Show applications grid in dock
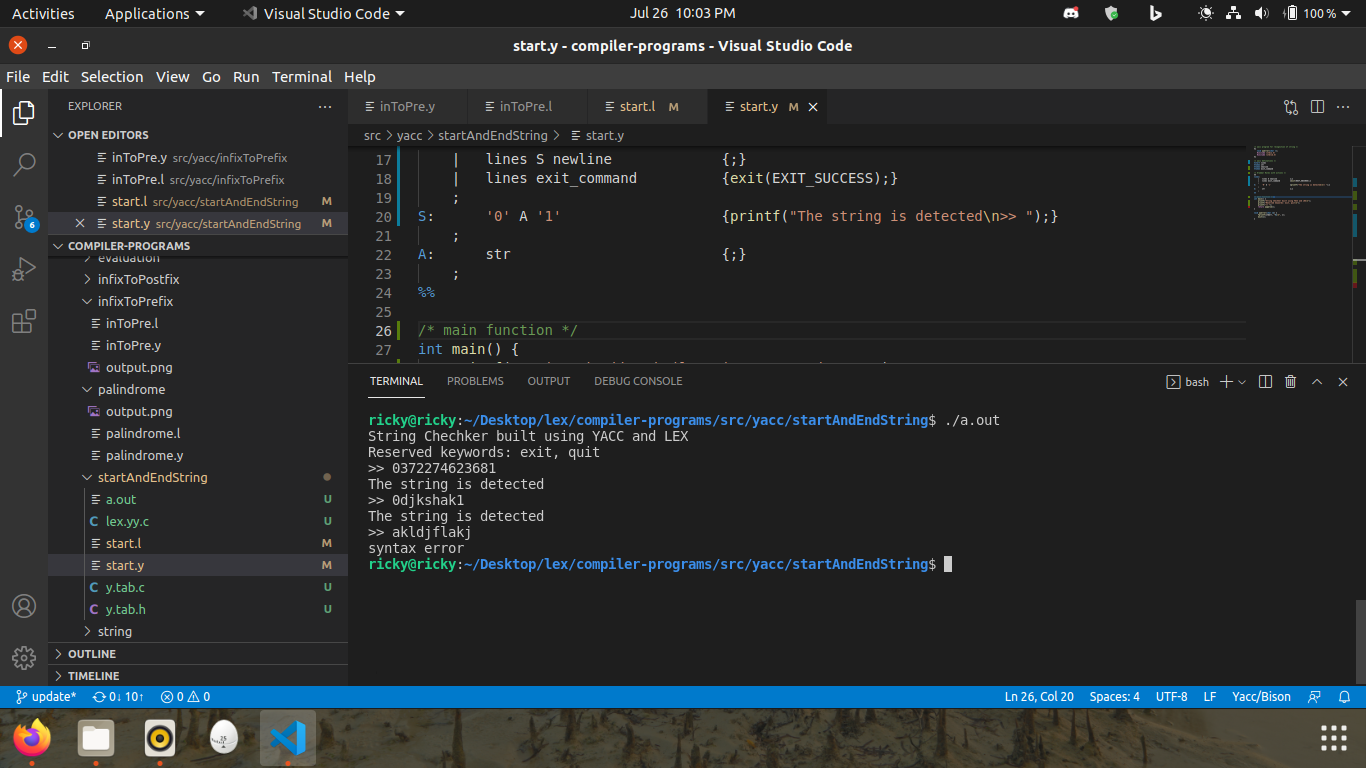Image resolution: width=1366 pixels, height=768 pixels. click(1334, 739)
